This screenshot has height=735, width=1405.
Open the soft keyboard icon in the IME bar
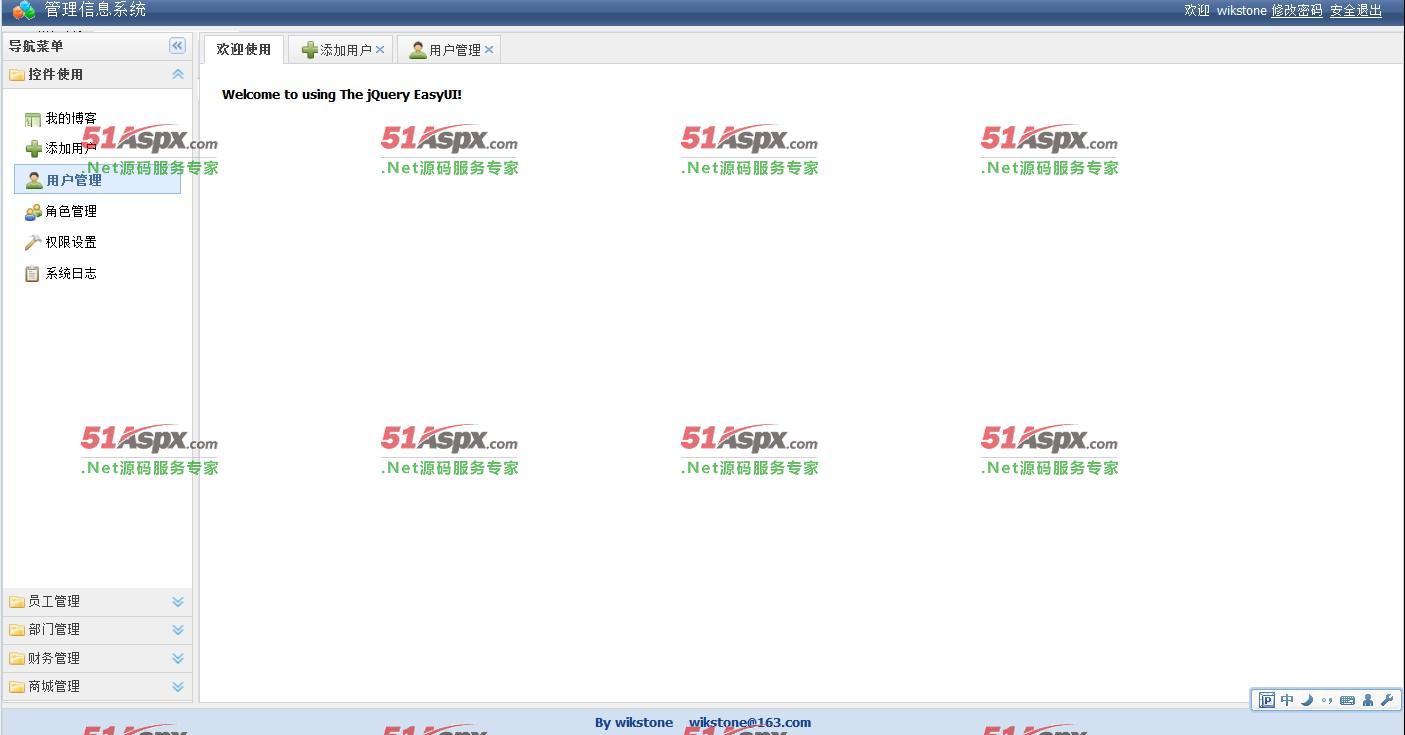[1347, 700]
